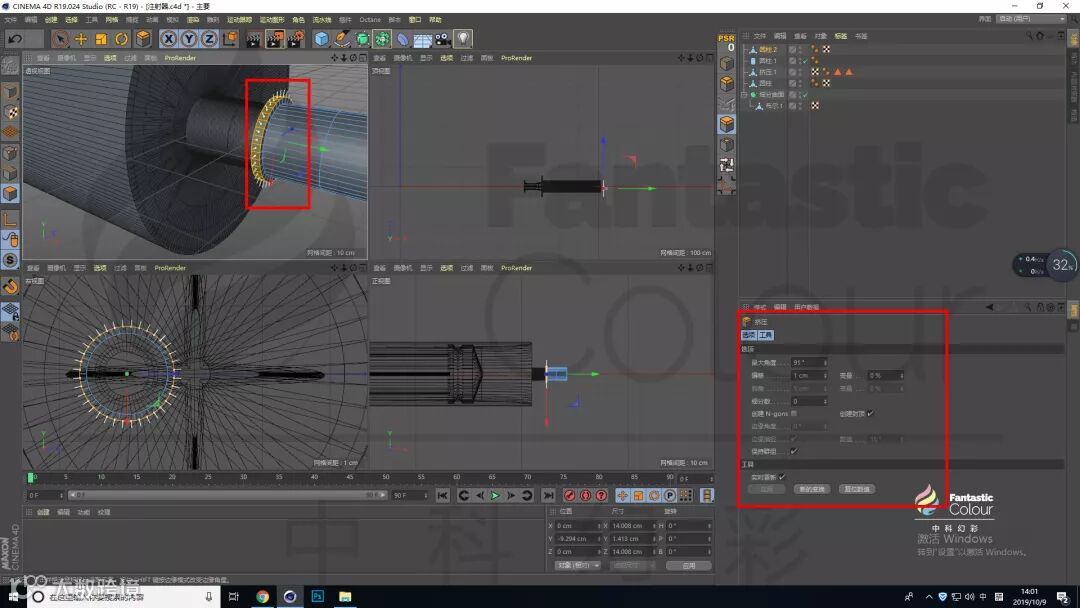Select the Move tool
The height and width of the screenshot is (608, 1080).
coord(81,39)
